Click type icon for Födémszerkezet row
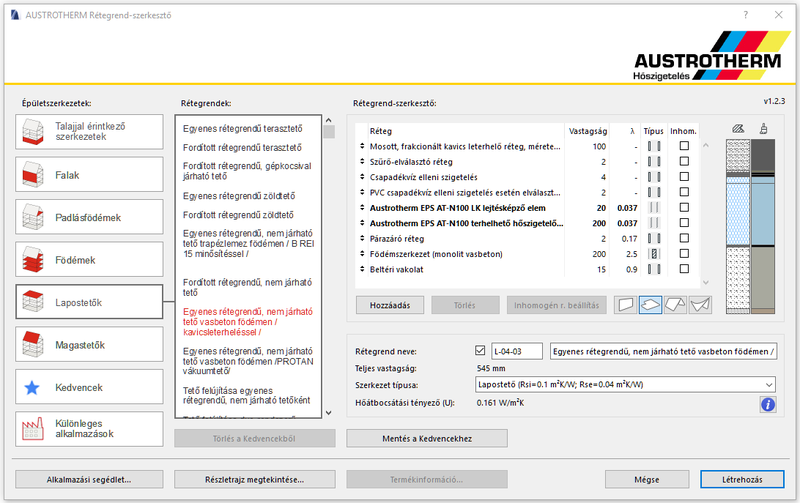The width and height of the screenshot is (800, 503). tap(654, 254)
